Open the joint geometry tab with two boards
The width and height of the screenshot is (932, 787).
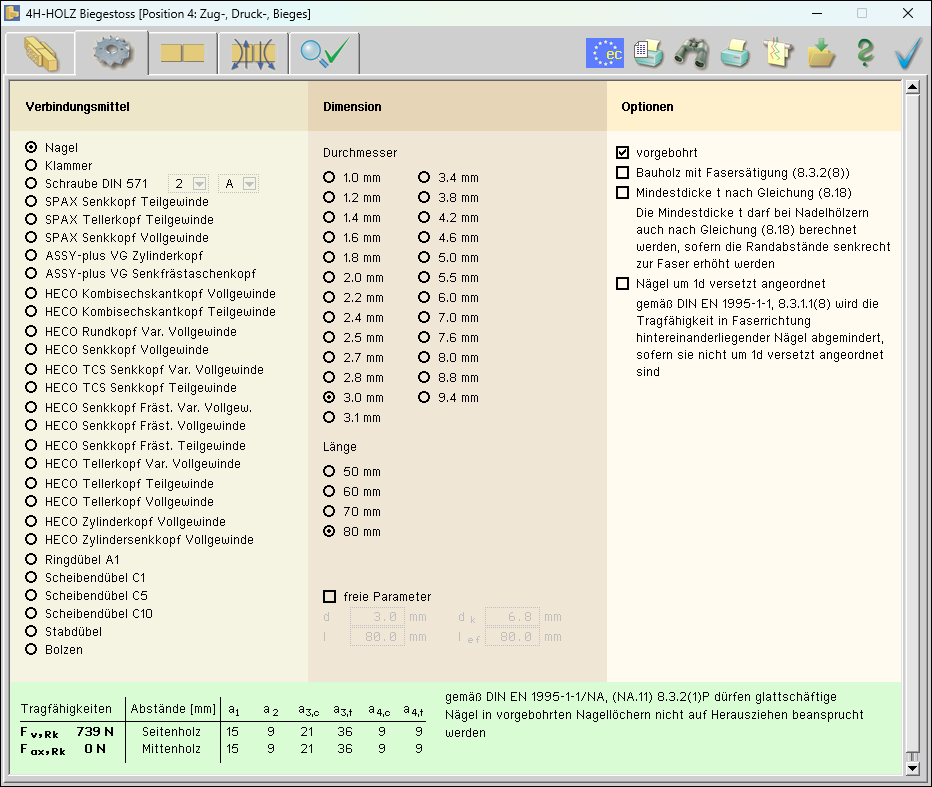[183, 53]
